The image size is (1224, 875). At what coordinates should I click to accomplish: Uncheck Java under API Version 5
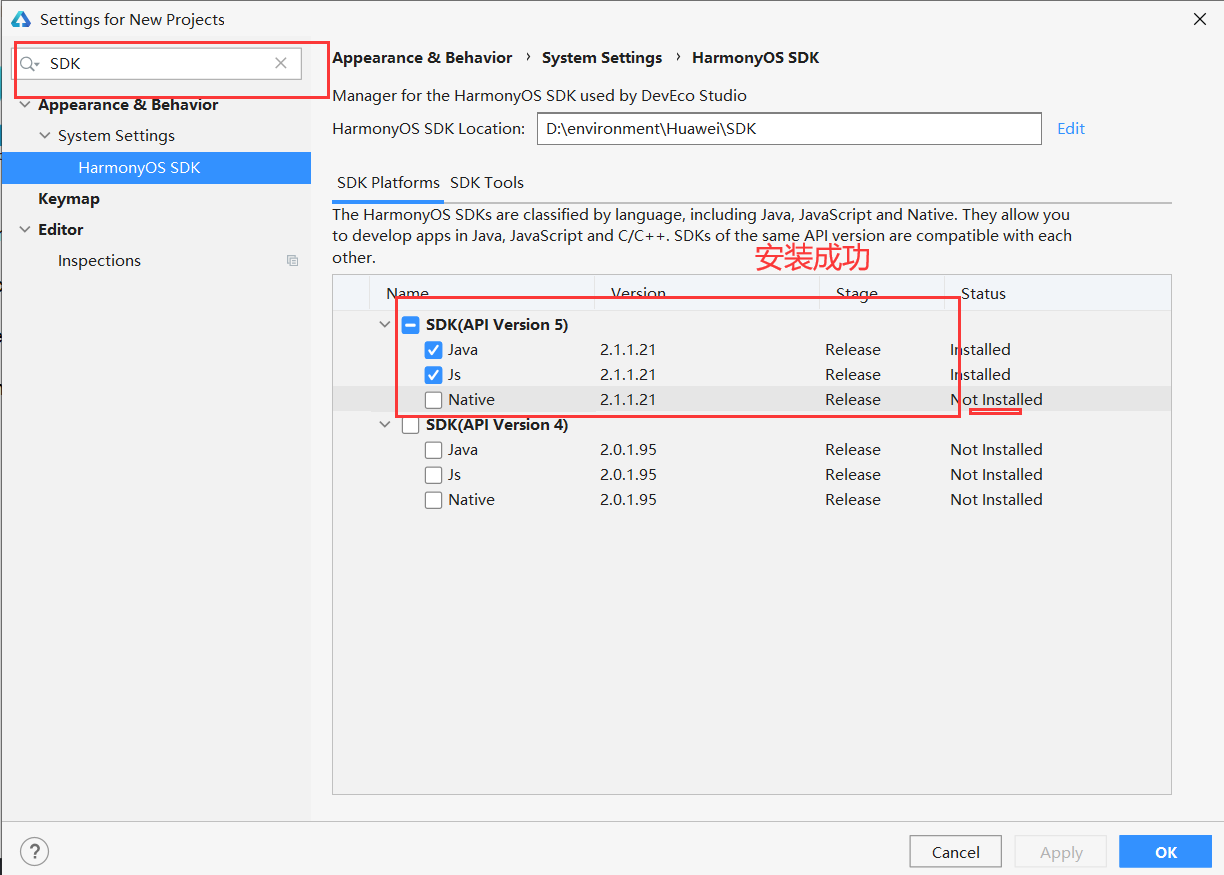(433, 350)
